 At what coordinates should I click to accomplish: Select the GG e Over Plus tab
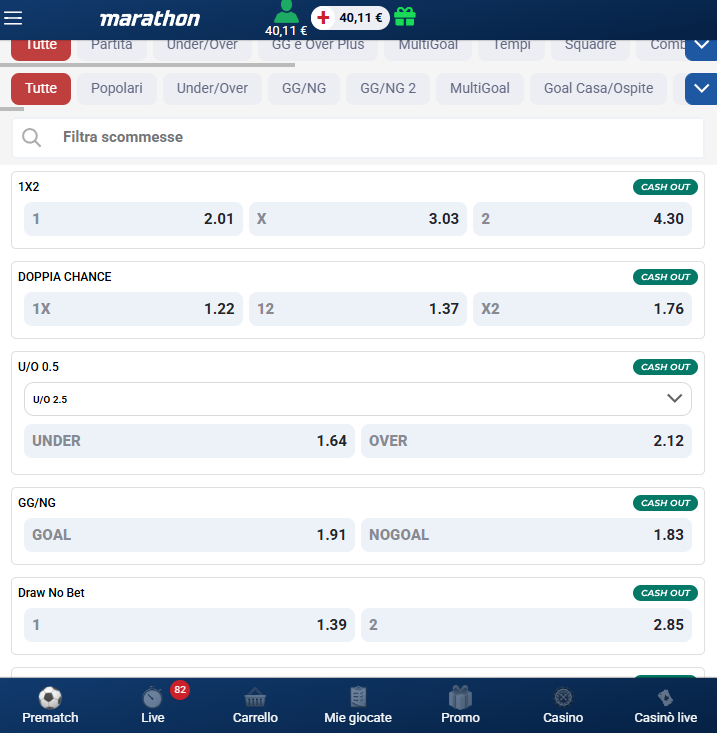(x=318, y=50)
